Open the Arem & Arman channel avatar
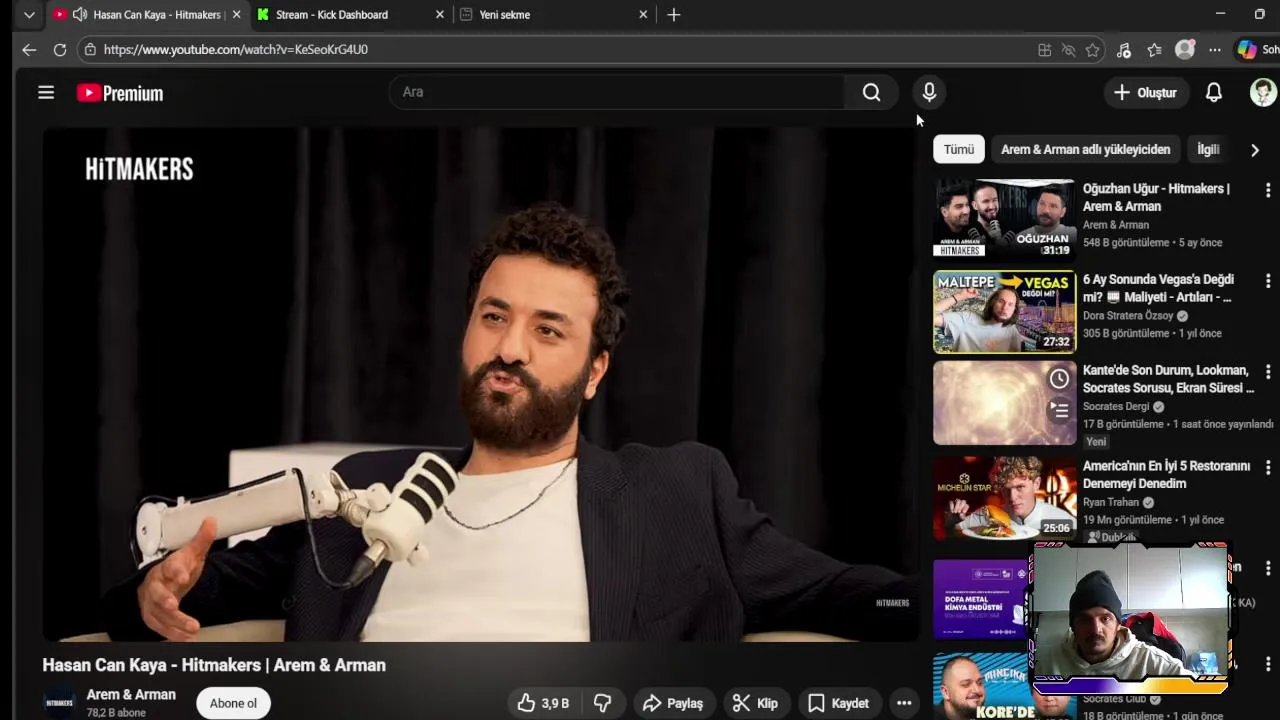The image size is (1280, 720). pos(59,703)
